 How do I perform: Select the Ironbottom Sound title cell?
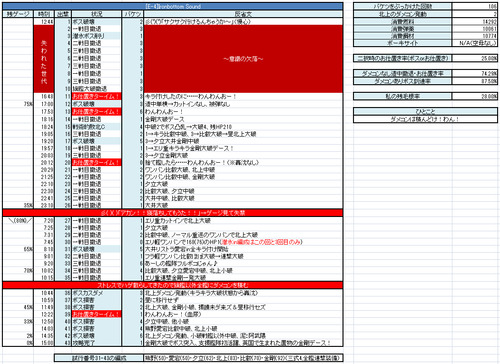pos(173,6)
